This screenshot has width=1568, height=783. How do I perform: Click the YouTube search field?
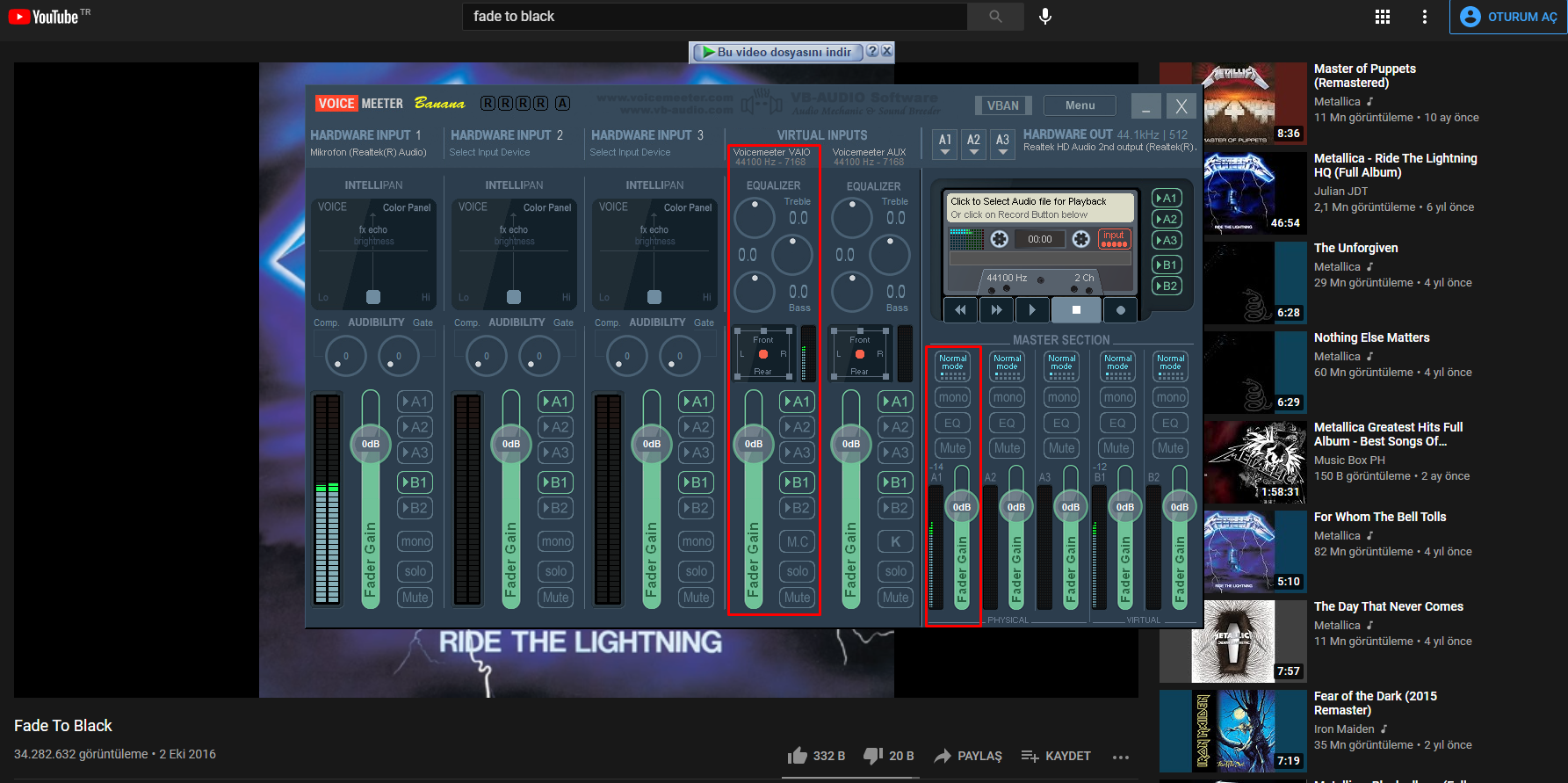click(714, 17)
